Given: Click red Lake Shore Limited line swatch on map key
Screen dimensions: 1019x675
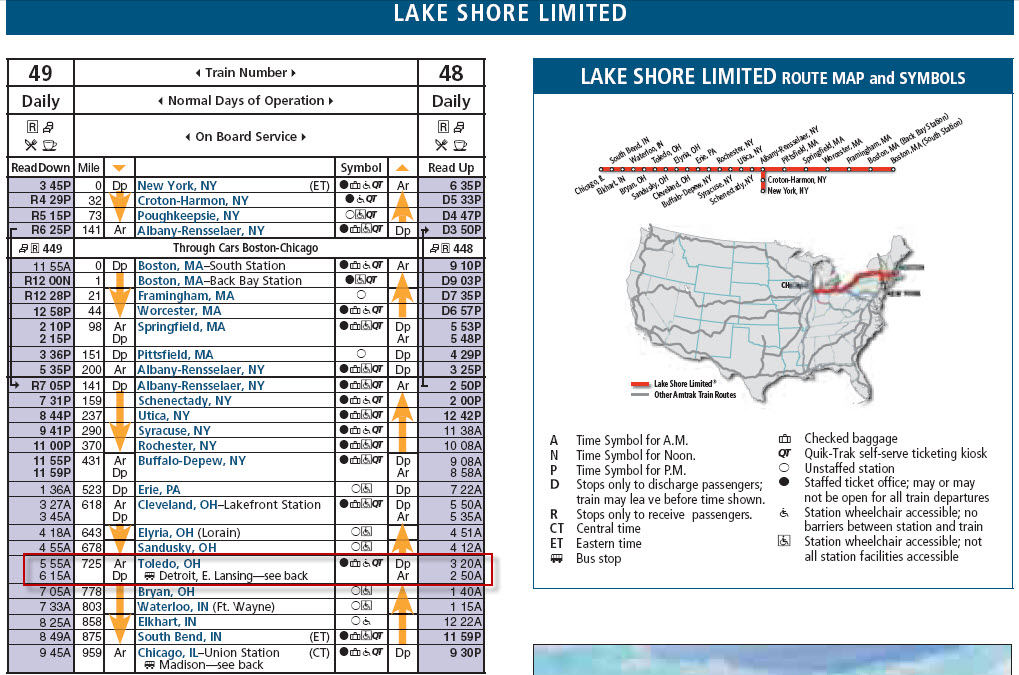Looking at the screenshot, I should pos(640,384).
